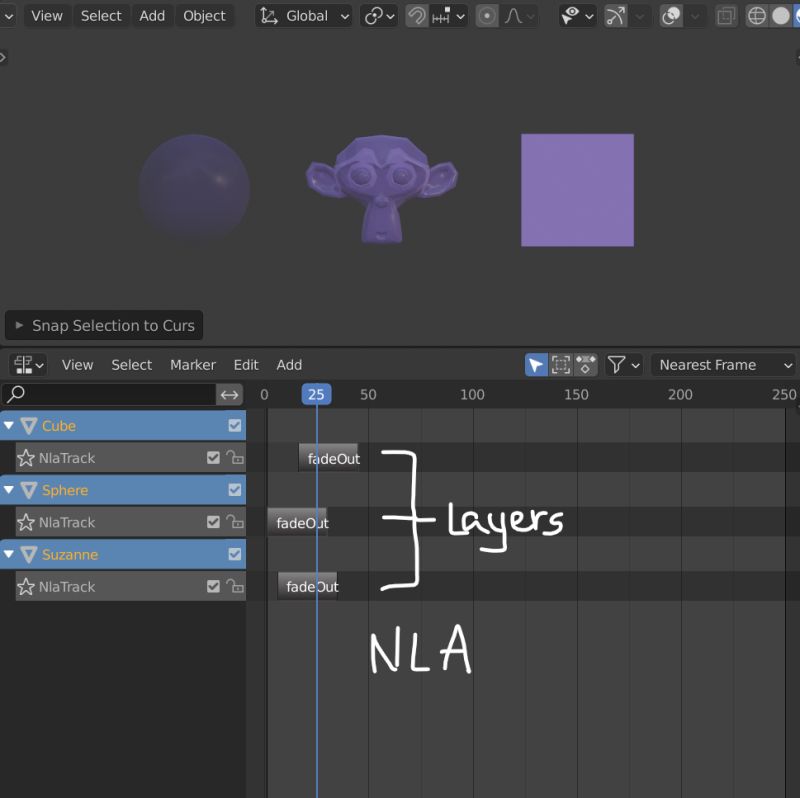Open the Nearest Frame snapping dropdown
Screen dimensions: 800x798
[722, 364]
